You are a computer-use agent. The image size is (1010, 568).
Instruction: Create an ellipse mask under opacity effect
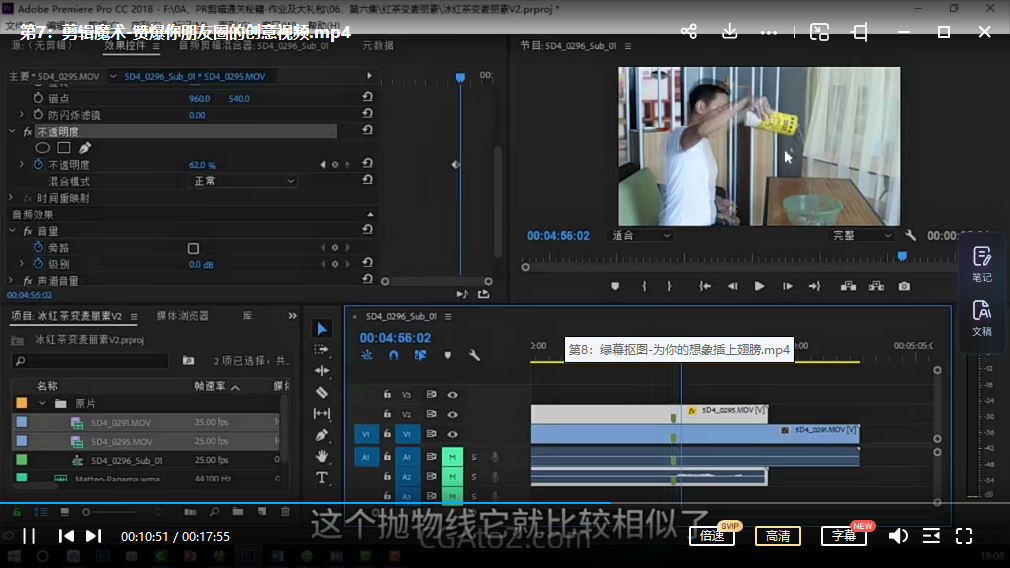43,148
